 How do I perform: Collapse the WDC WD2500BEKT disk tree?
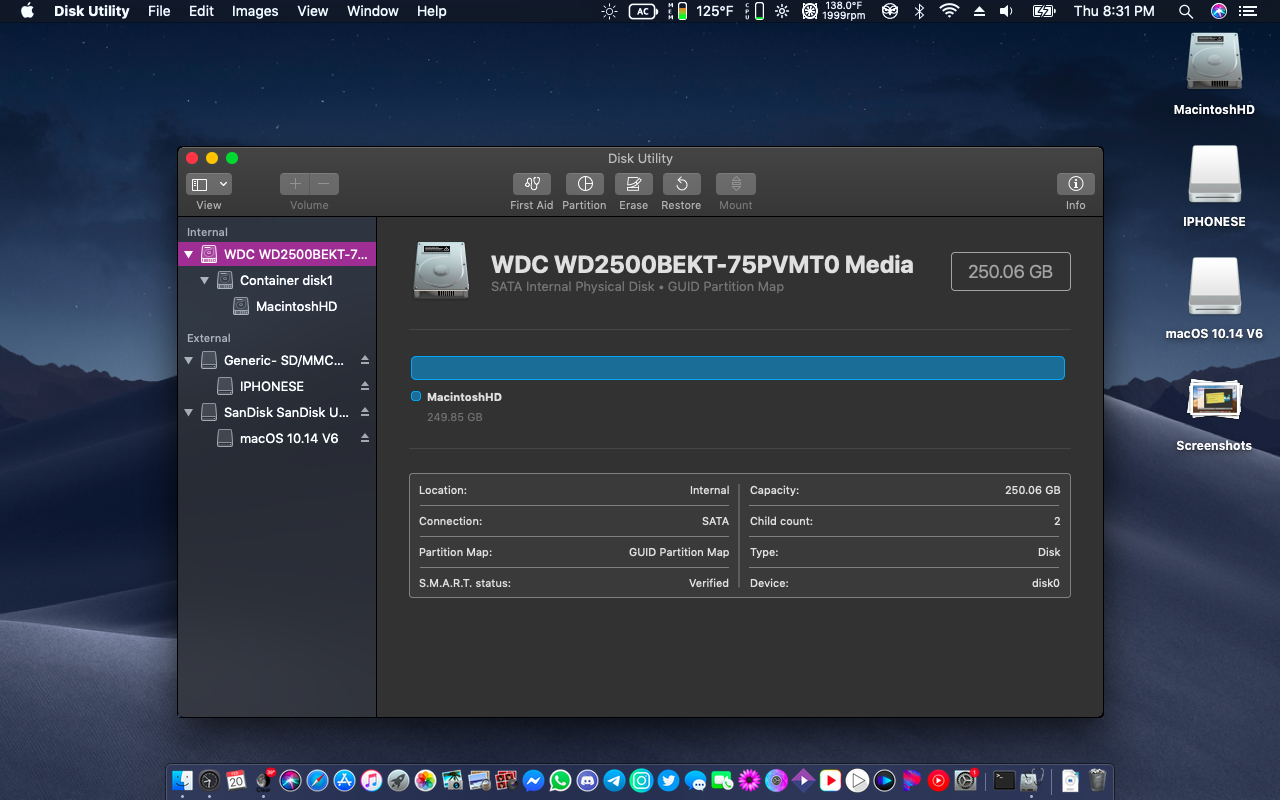click(188, 255)
